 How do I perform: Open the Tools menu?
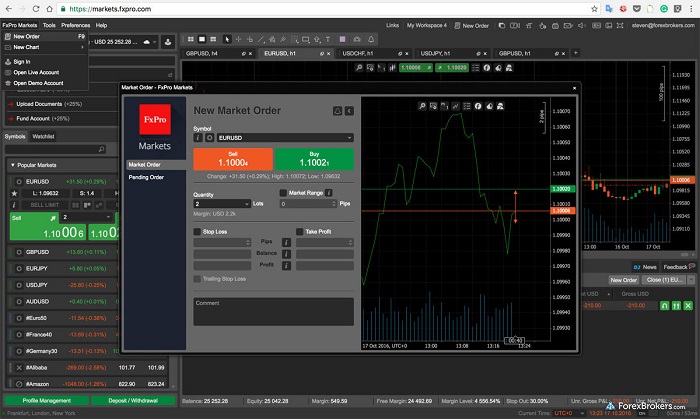coord(49,25)
